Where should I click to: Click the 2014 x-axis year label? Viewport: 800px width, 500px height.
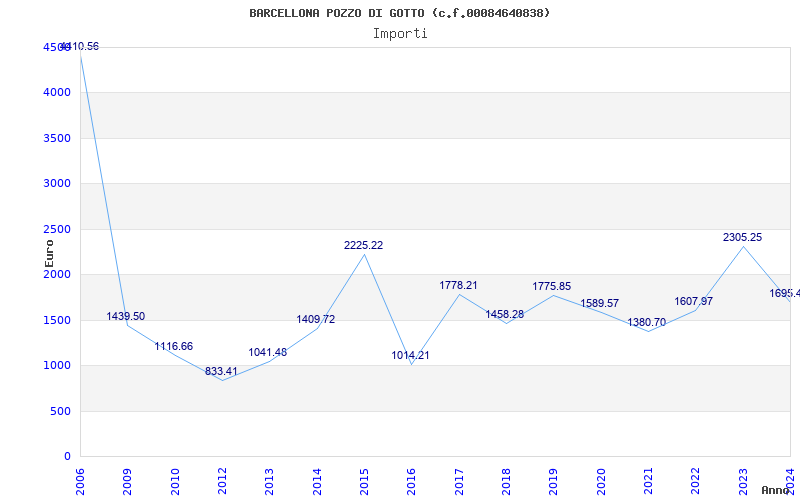point(317,481)
